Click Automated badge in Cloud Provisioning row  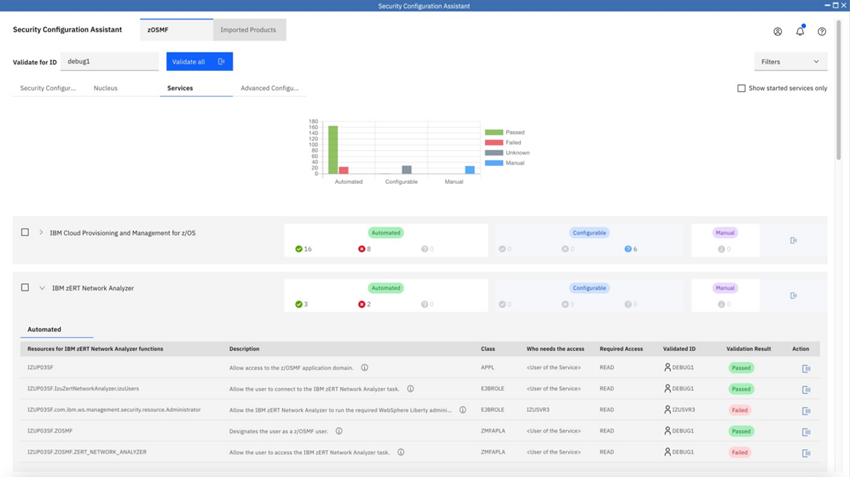pos(385,233)
